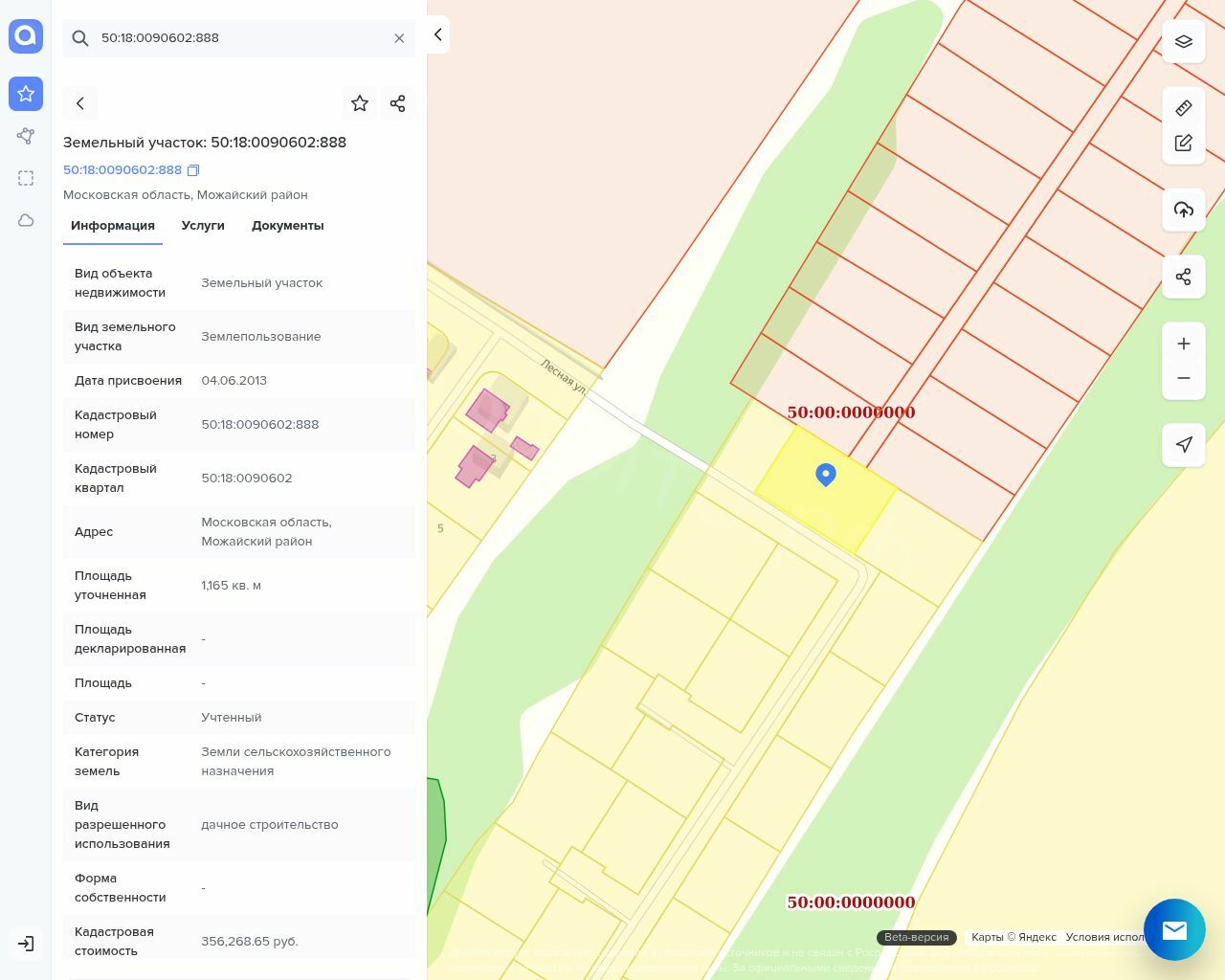
Task: Select the ruler measurement tool
Action: (1183, 108)
